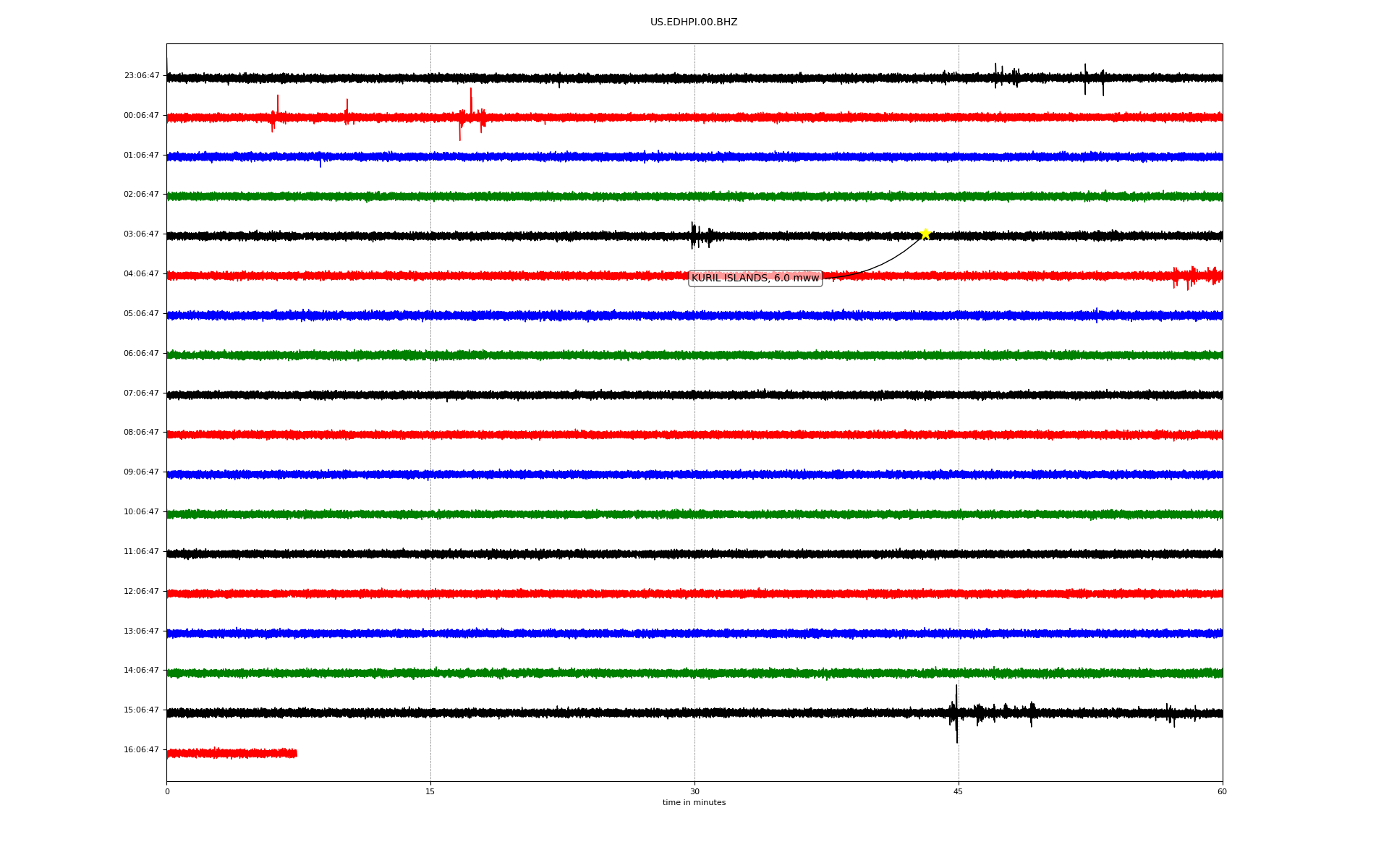The image size is (1389, 868).
Task: Click the time label 23:06:47
Action: [x=142, y=75]
